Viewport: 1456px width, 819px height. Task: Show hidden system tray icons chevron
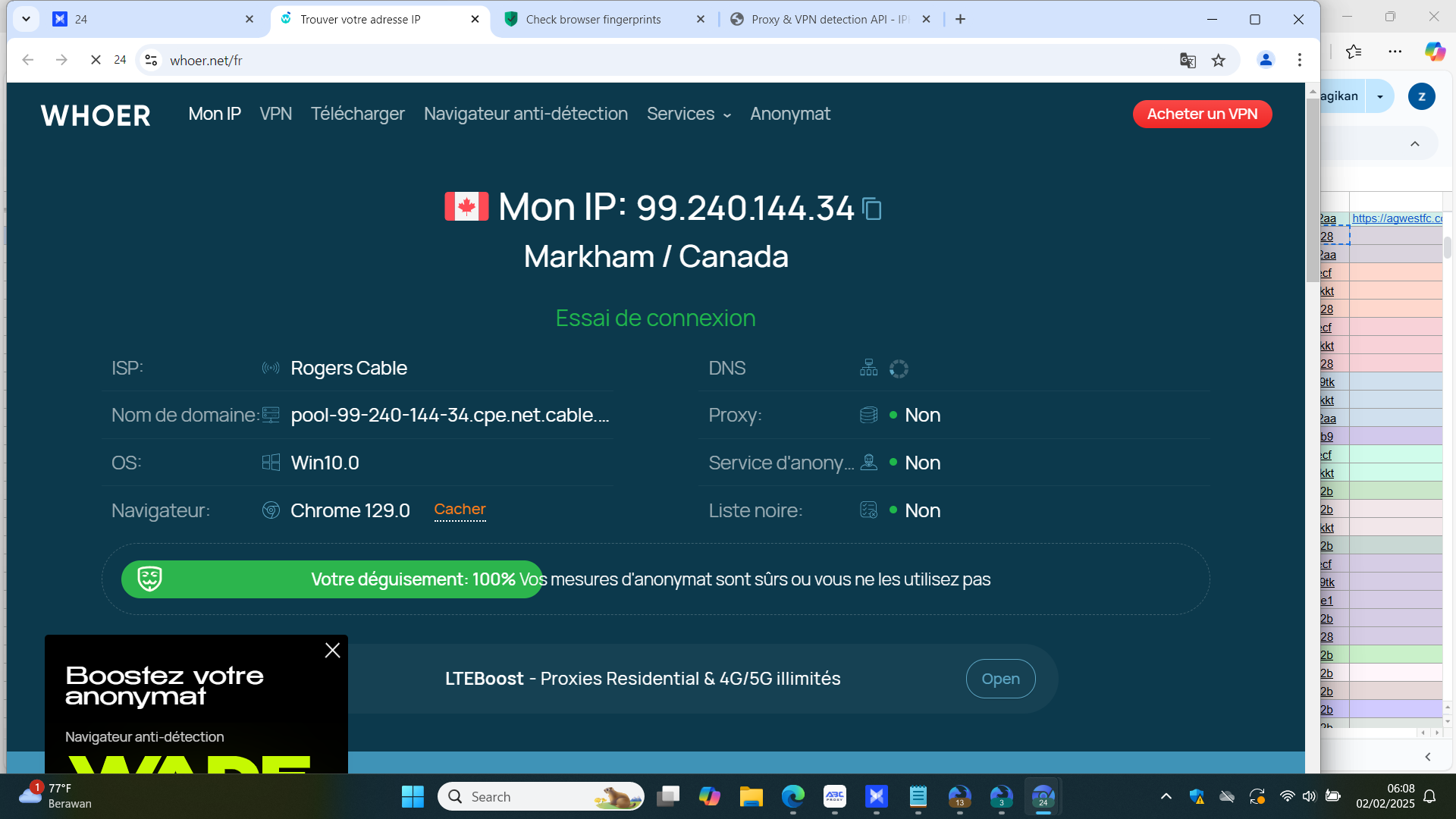click(1166, 796)
